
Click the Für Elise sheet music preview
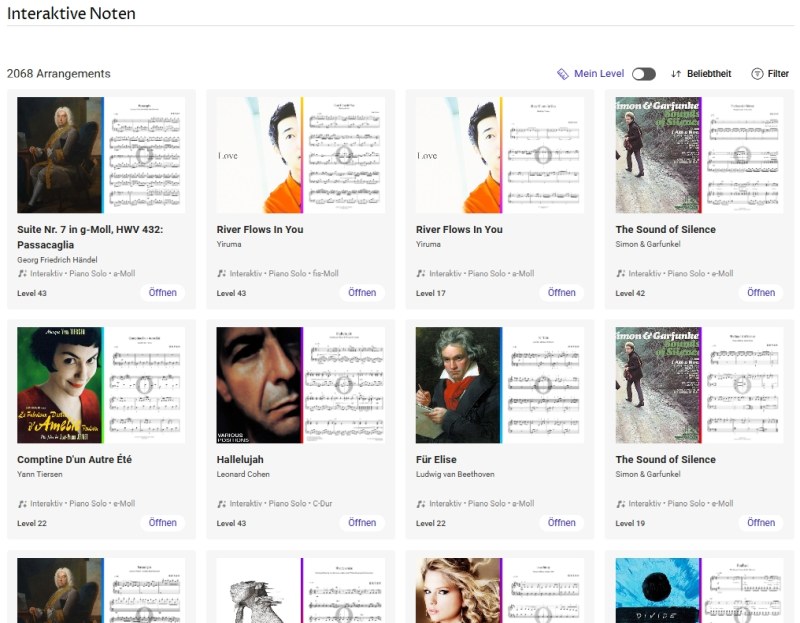tap(543, 385)
